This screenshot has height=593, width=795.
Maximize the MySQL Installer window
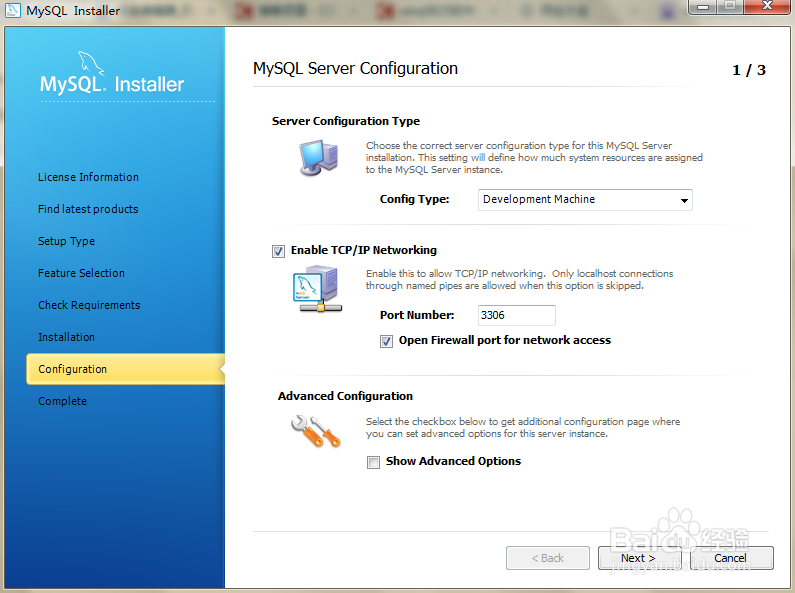(730, 7)
